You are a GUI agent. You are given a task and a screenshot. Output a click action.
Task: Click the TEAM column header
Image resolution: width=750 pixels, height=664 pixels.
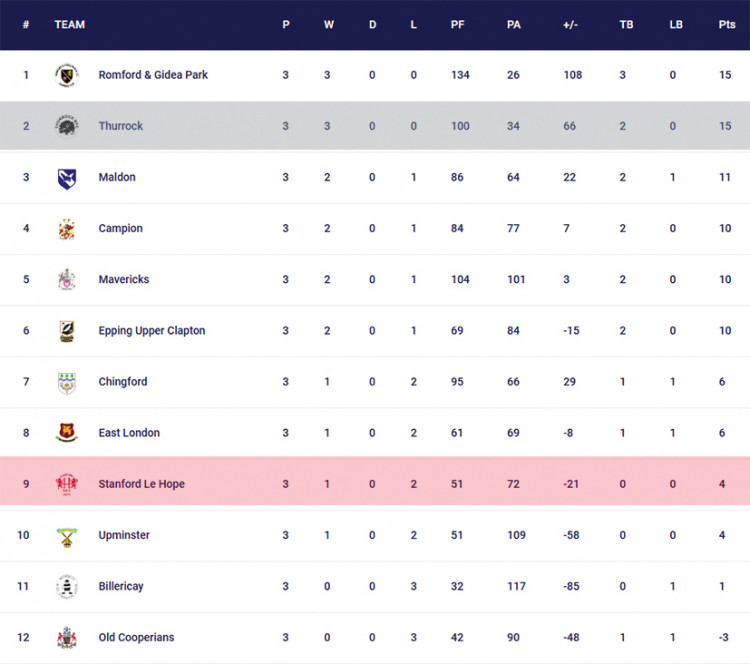[69, 25]
